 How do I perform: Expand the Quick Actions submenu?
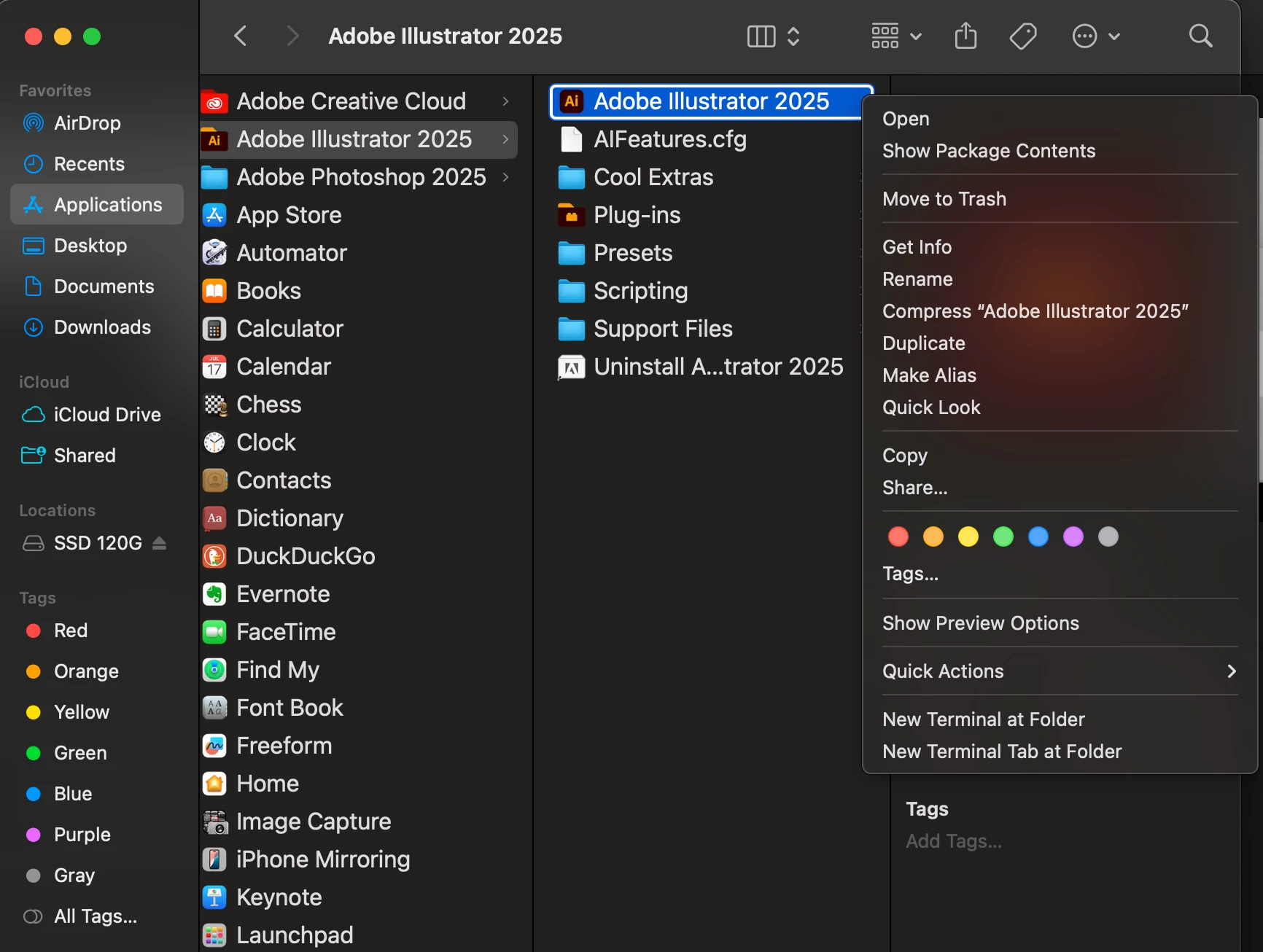pos(1060,671)
